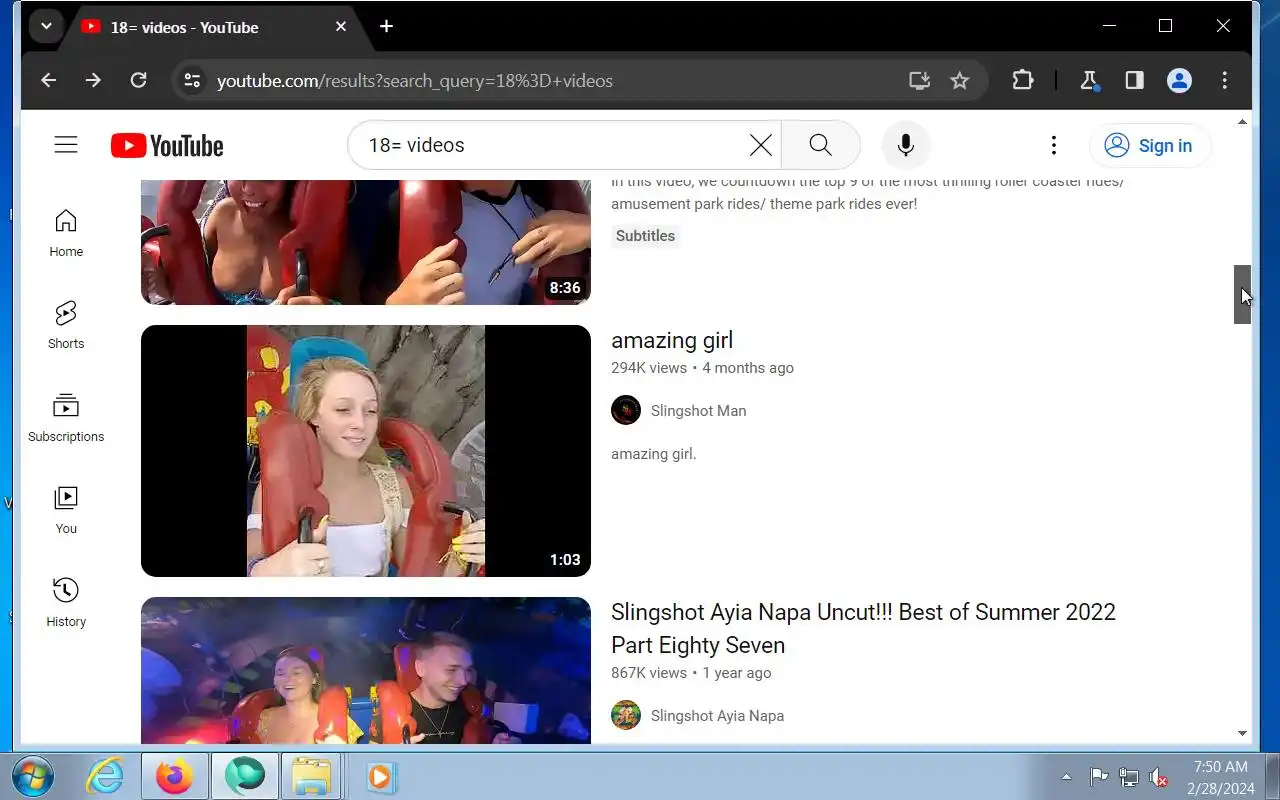Open network tray icon
The image size is (1280, 800).
click(1129, 777)
